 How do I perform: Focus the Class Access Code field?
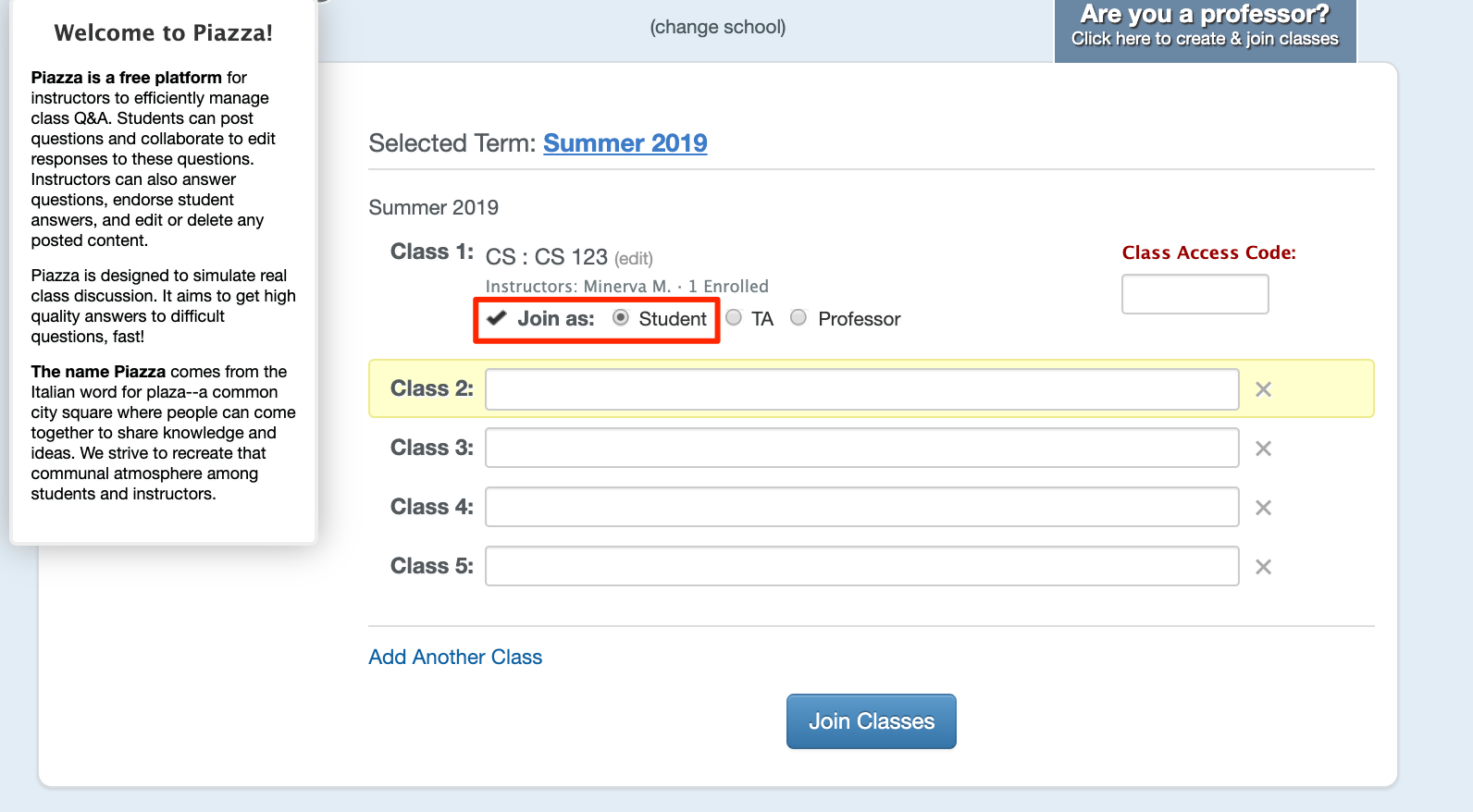point(1195,294)
